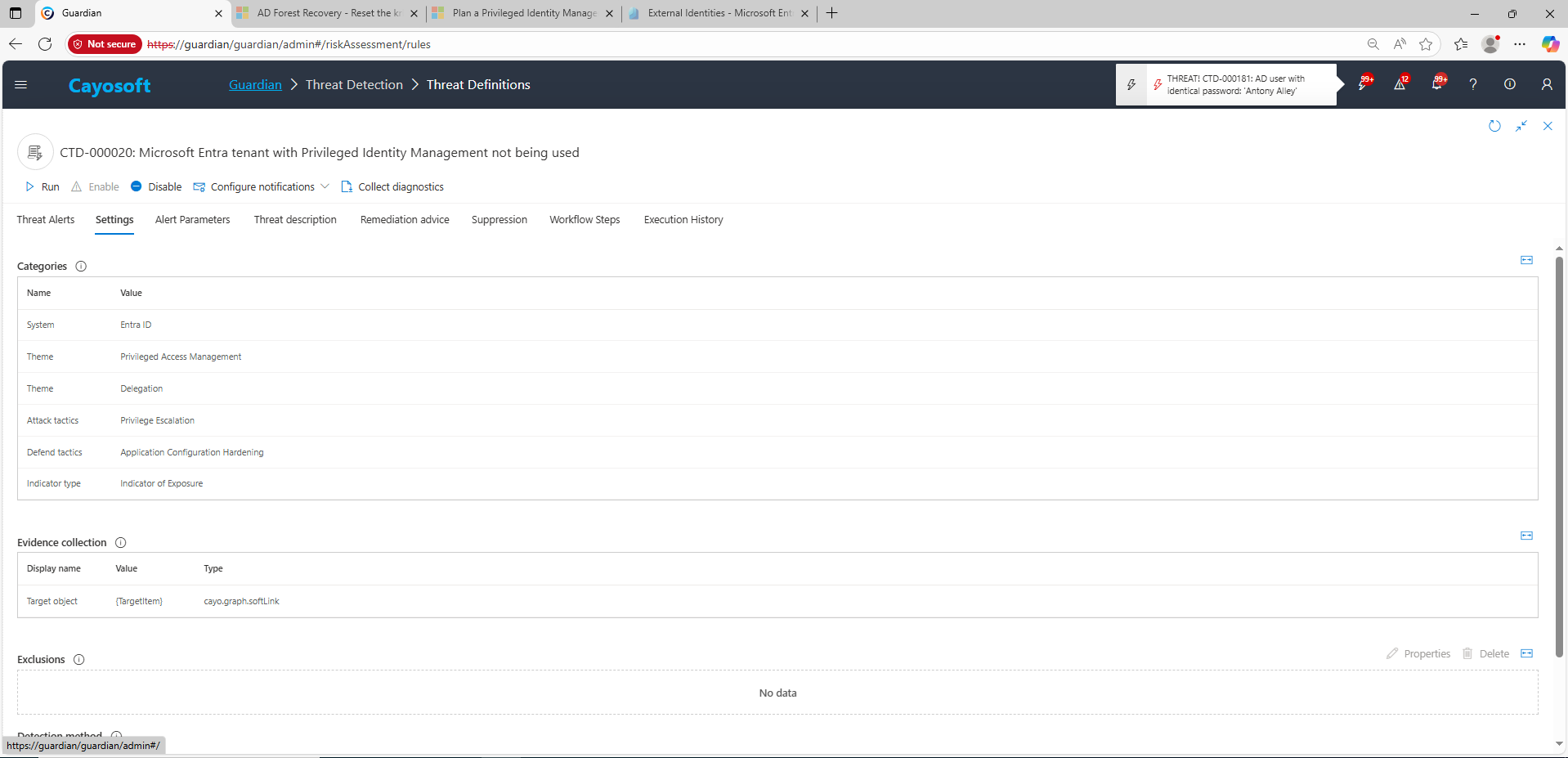The image size is (1568, 758).
Task: Click the vertical scrollbar of settings panel
Action: tap(1559, 458)
